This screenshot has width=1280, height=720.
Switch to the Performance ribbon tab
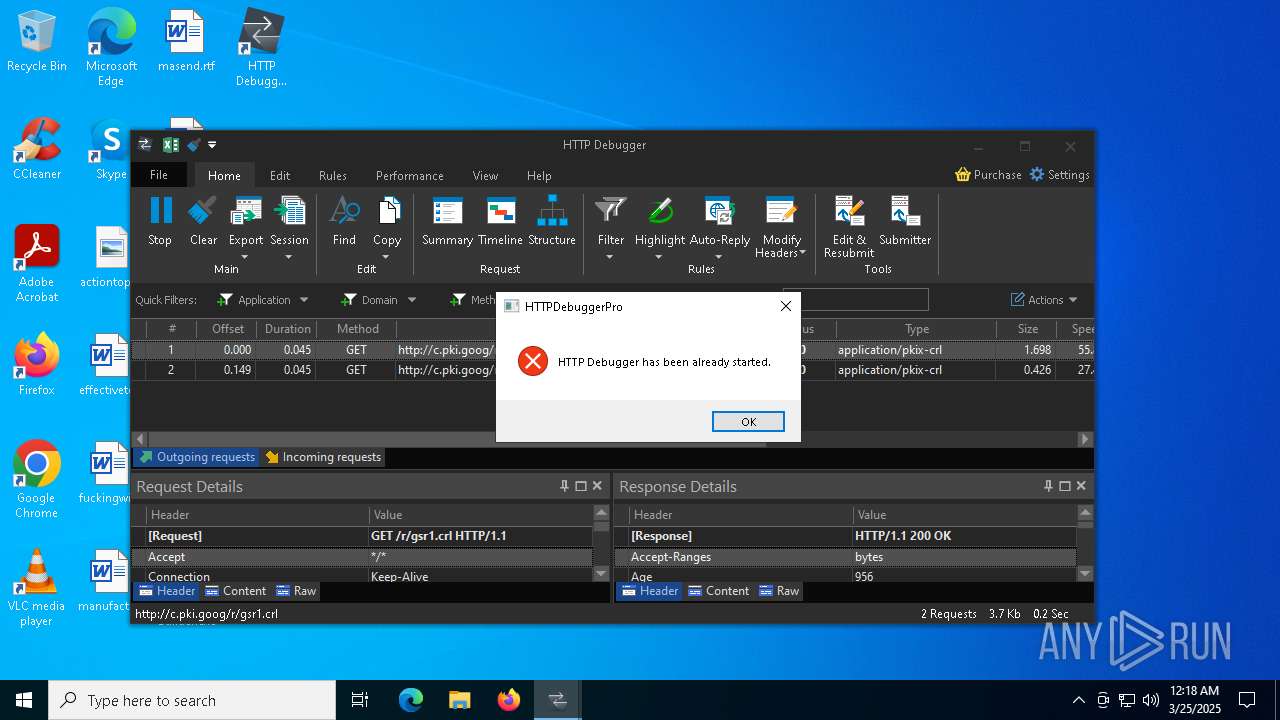click(410, 175)
